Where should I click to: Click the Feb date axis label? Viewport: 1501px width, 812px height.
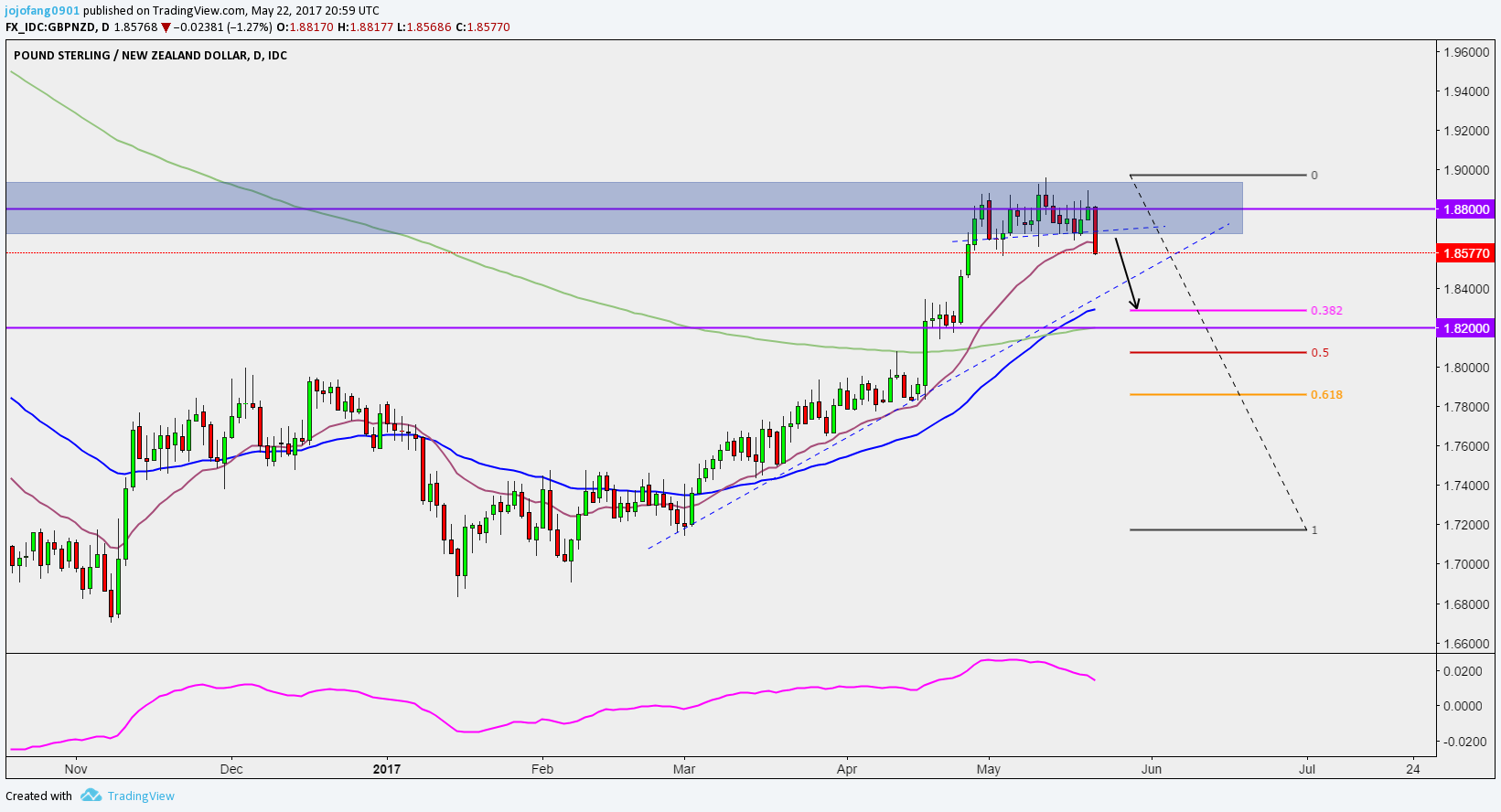pos(542,769)
